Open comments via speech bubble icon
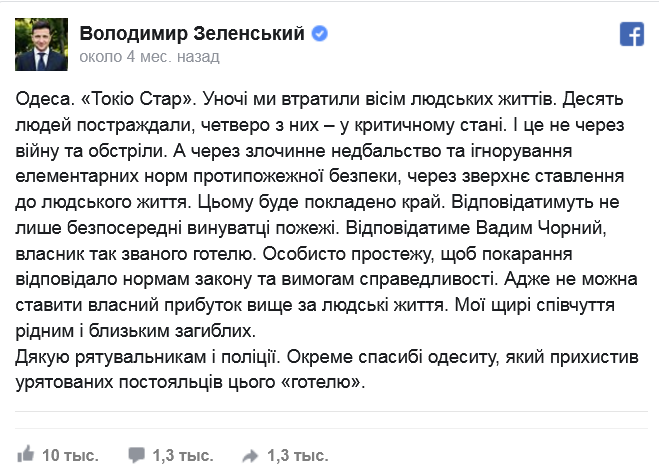The height and width of the screenshot is (469, 659). pos(137,455)
